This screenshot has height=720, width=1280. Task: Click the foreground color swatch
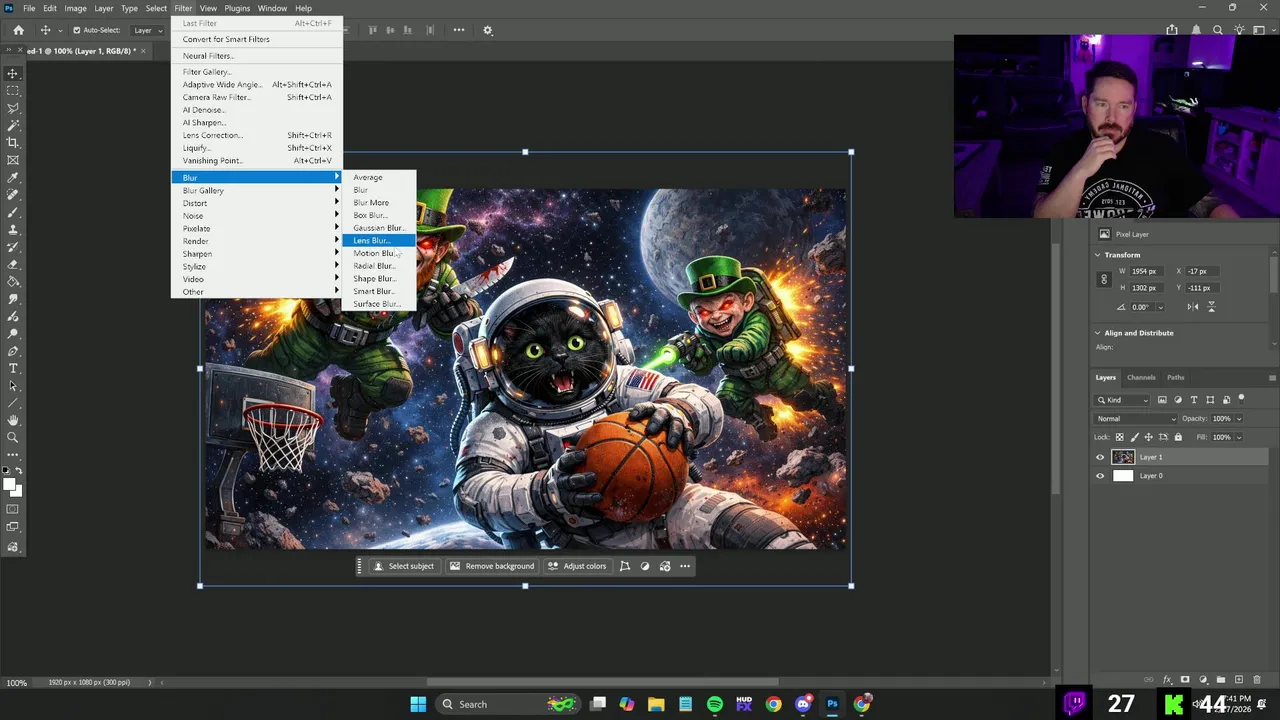(9, 485)
